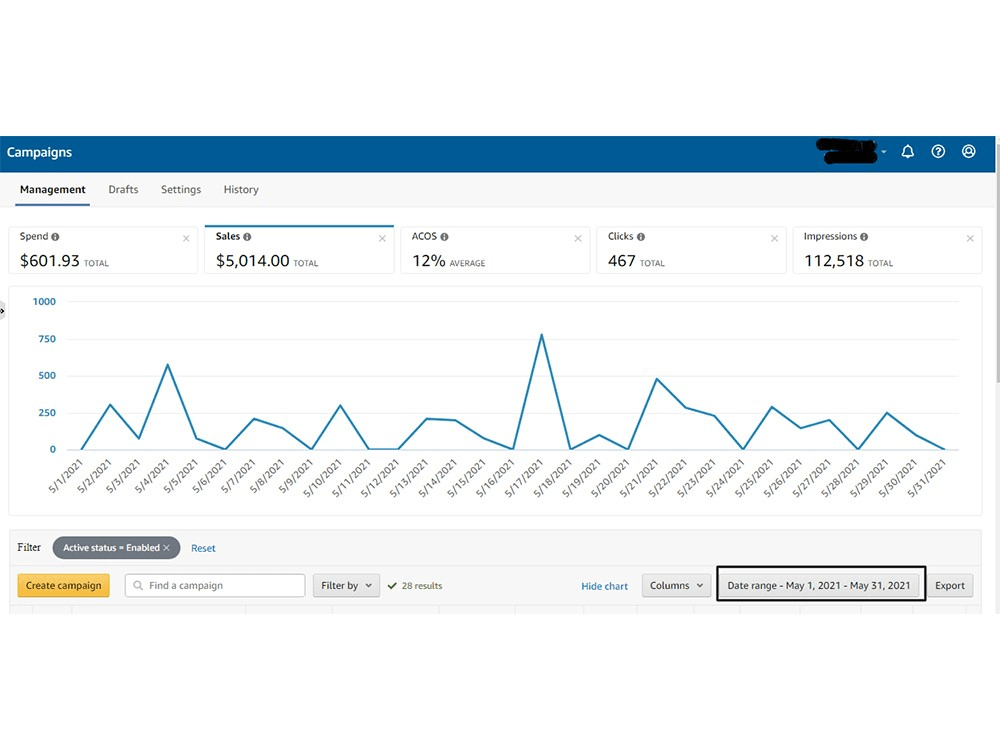Open the notifications bell icon
1000x750 pixels.
(x=908, y=152)
